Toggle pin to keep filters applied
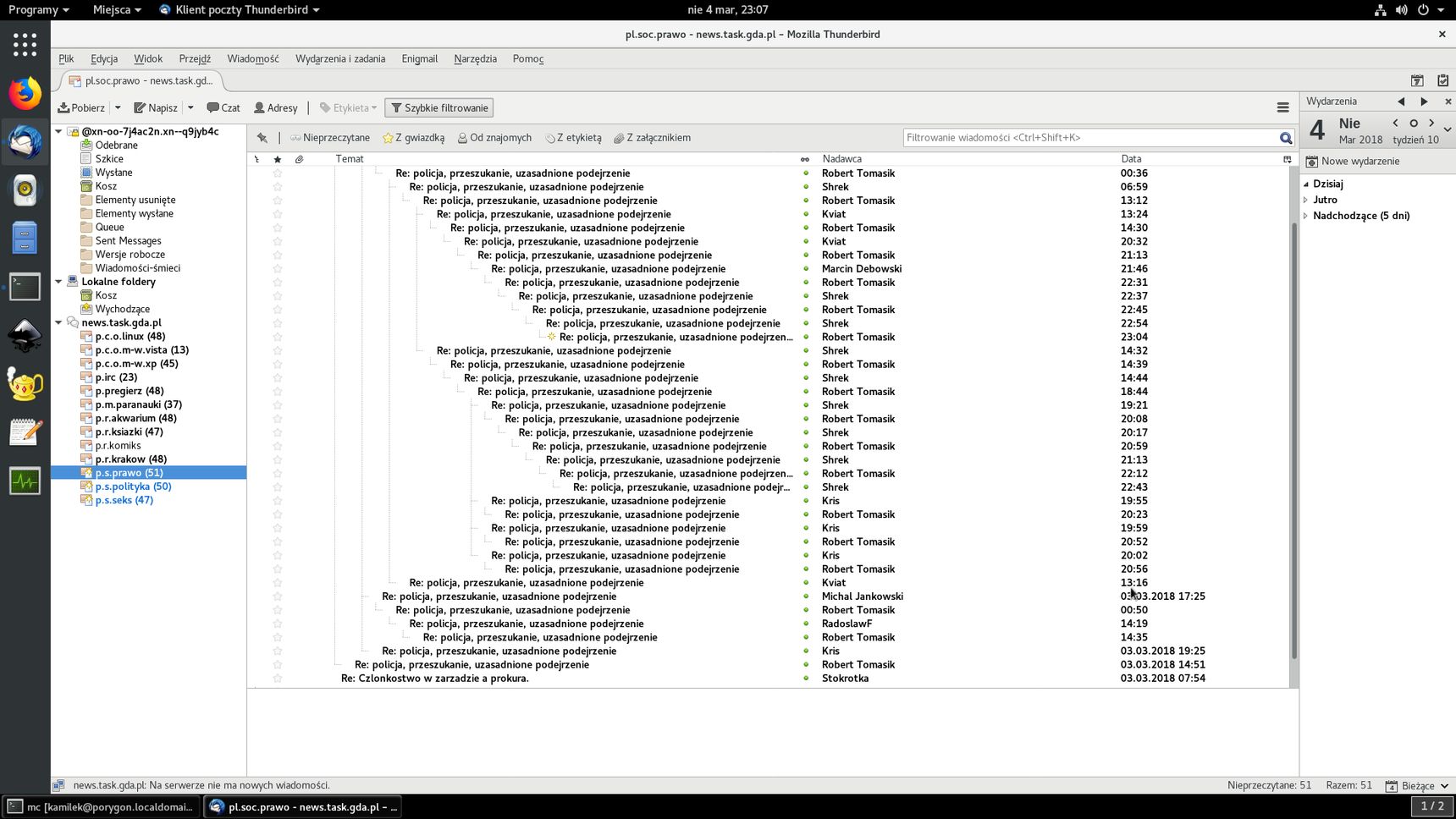Screen dimensions: 1456x819 262,138
